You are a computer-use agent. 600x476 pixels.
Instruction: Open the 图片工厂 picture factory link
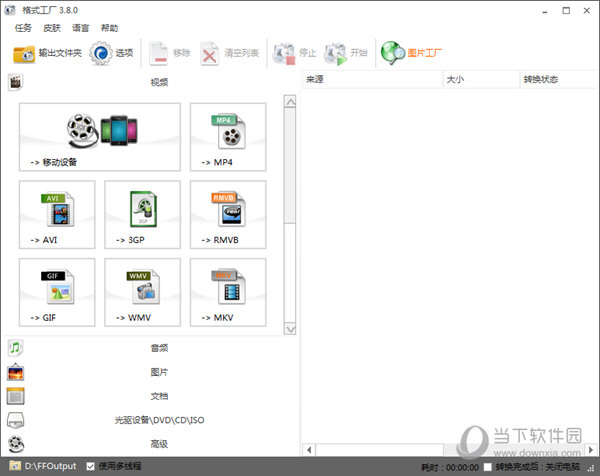pyautogui.click(x=412, y=53)
